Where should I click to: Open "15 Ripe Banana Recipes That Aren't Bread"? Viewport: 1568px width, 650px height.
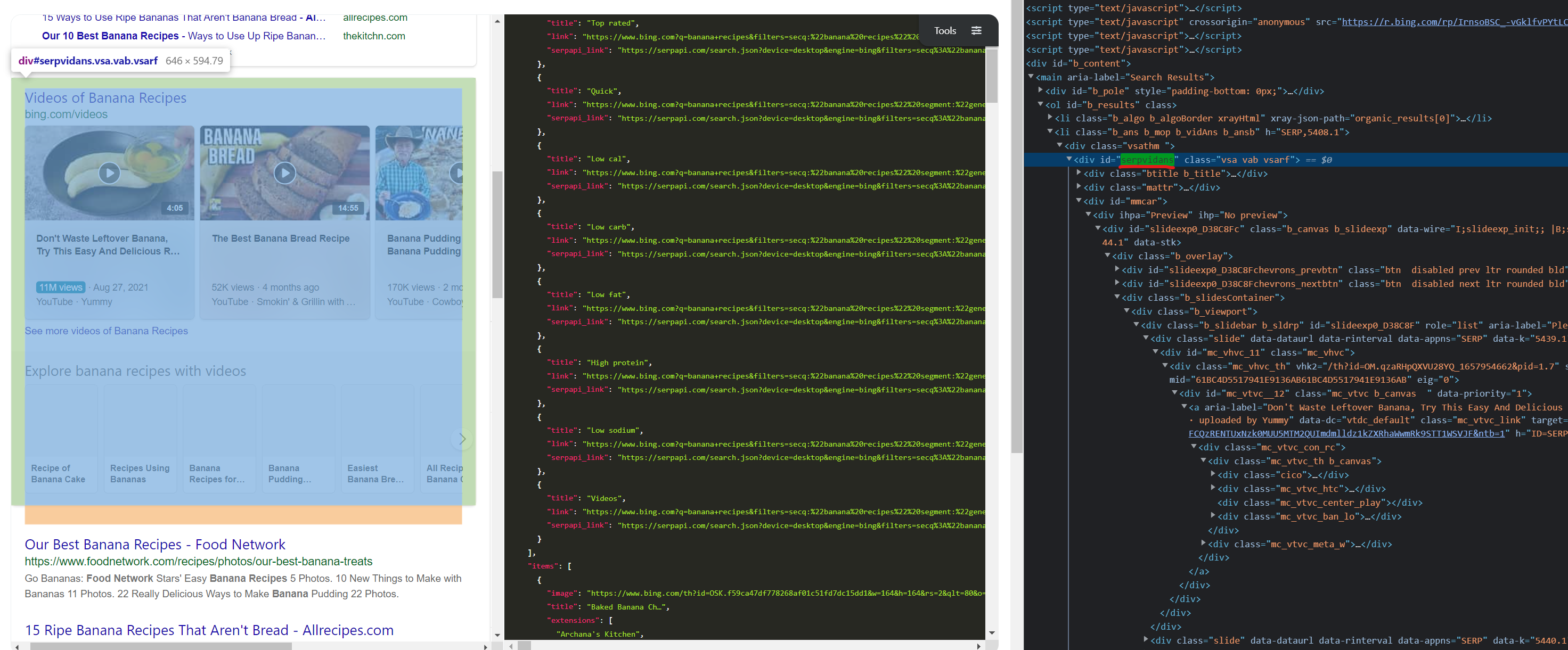tap(209, 630)
